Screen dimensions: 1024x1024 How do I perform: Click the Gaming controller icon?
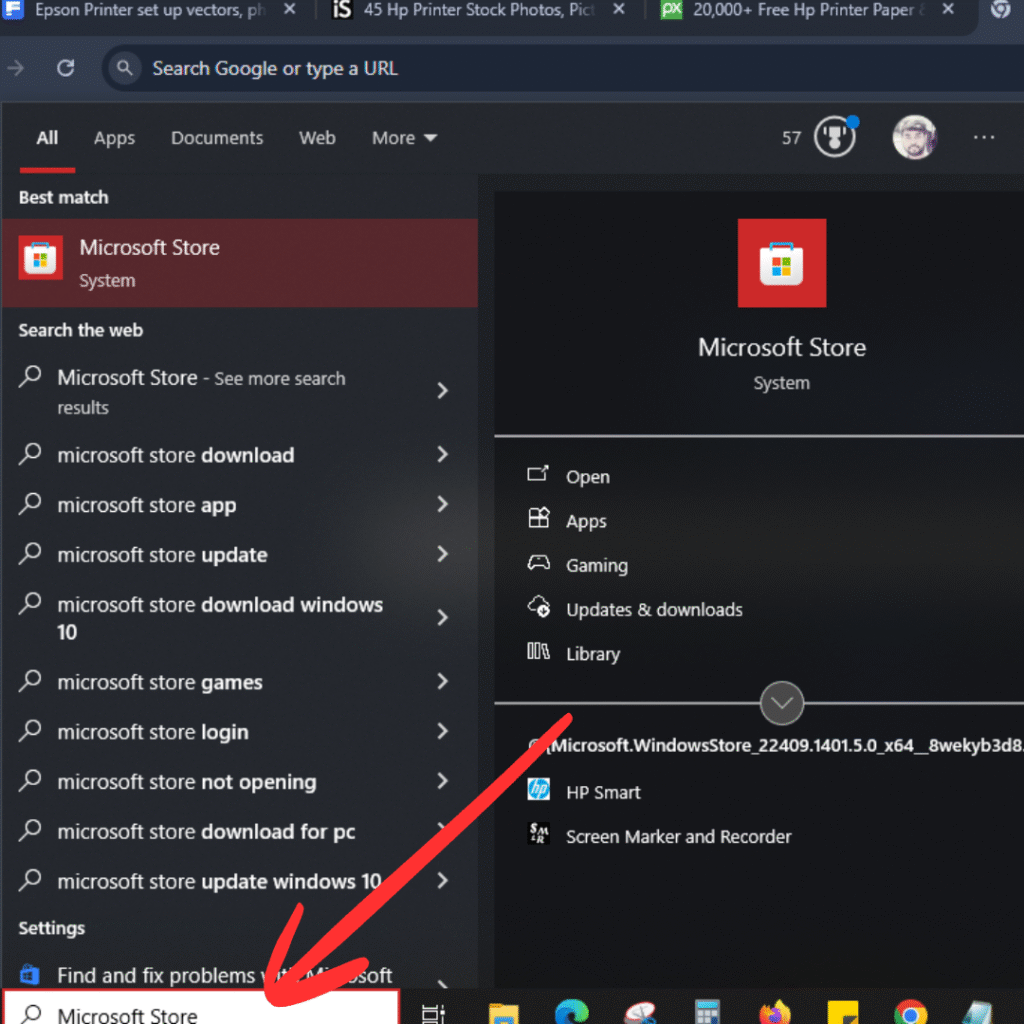pyautogui.click(x=538, y=562)
